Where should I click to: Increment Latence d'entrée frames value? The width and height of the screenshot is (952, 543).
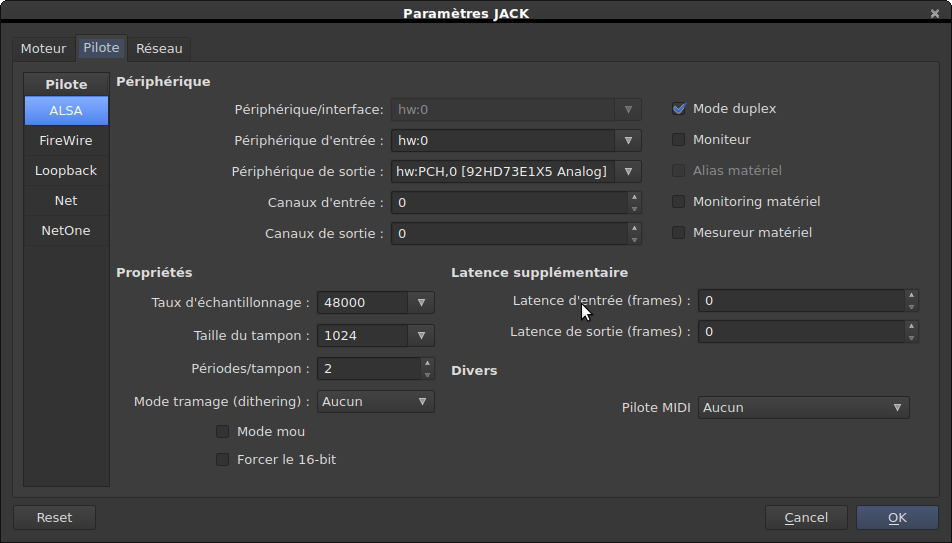[x=910, y=295]
